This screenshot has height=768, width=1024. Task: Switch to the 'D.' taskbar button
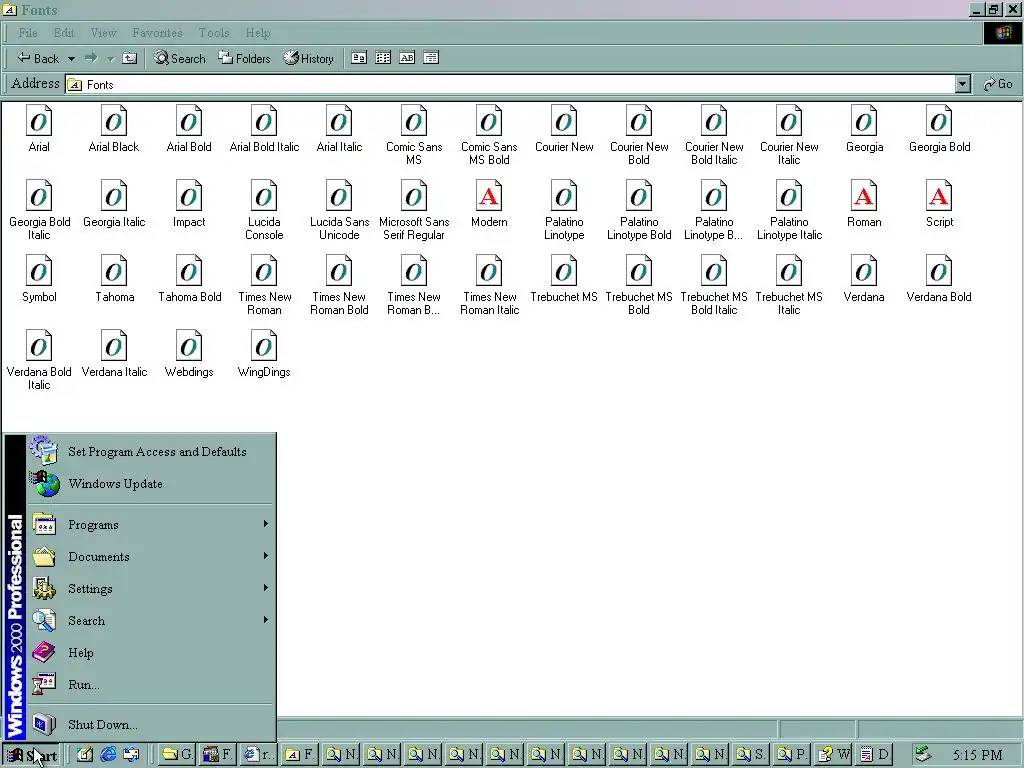pos(875,754)
